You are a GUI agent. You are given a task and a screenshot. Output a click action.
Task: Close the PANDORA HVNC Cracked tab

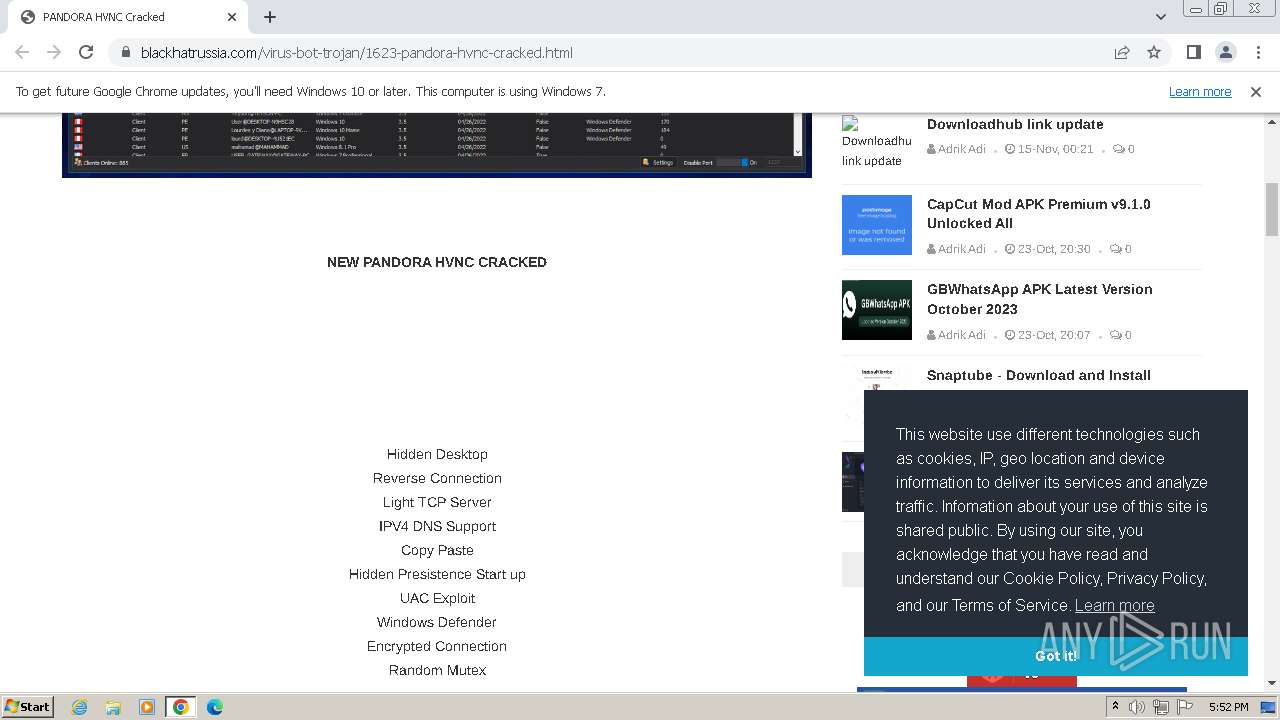coord(232,17)
